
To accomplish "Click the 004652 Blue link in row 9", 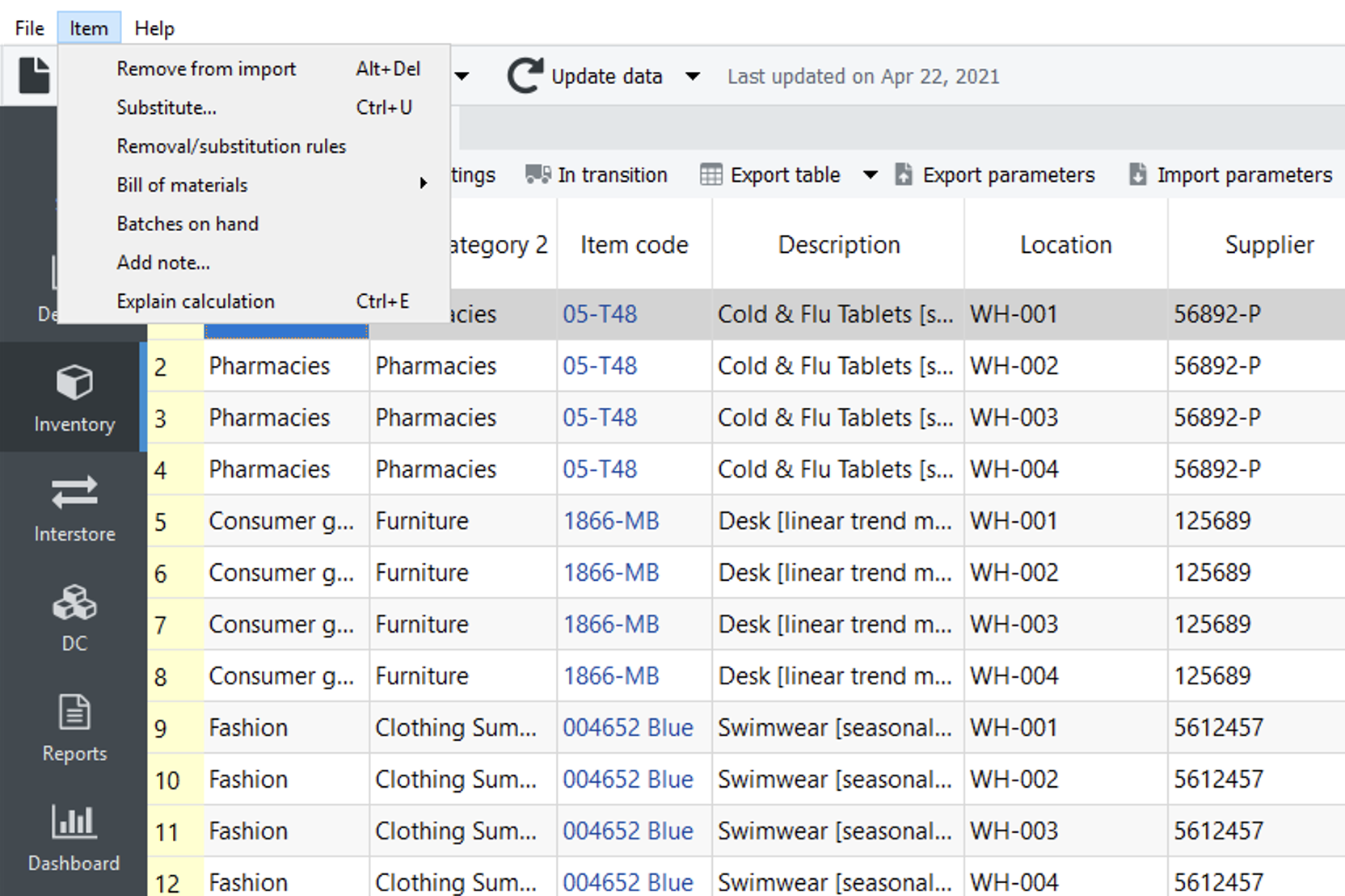I will pos(627,728).
